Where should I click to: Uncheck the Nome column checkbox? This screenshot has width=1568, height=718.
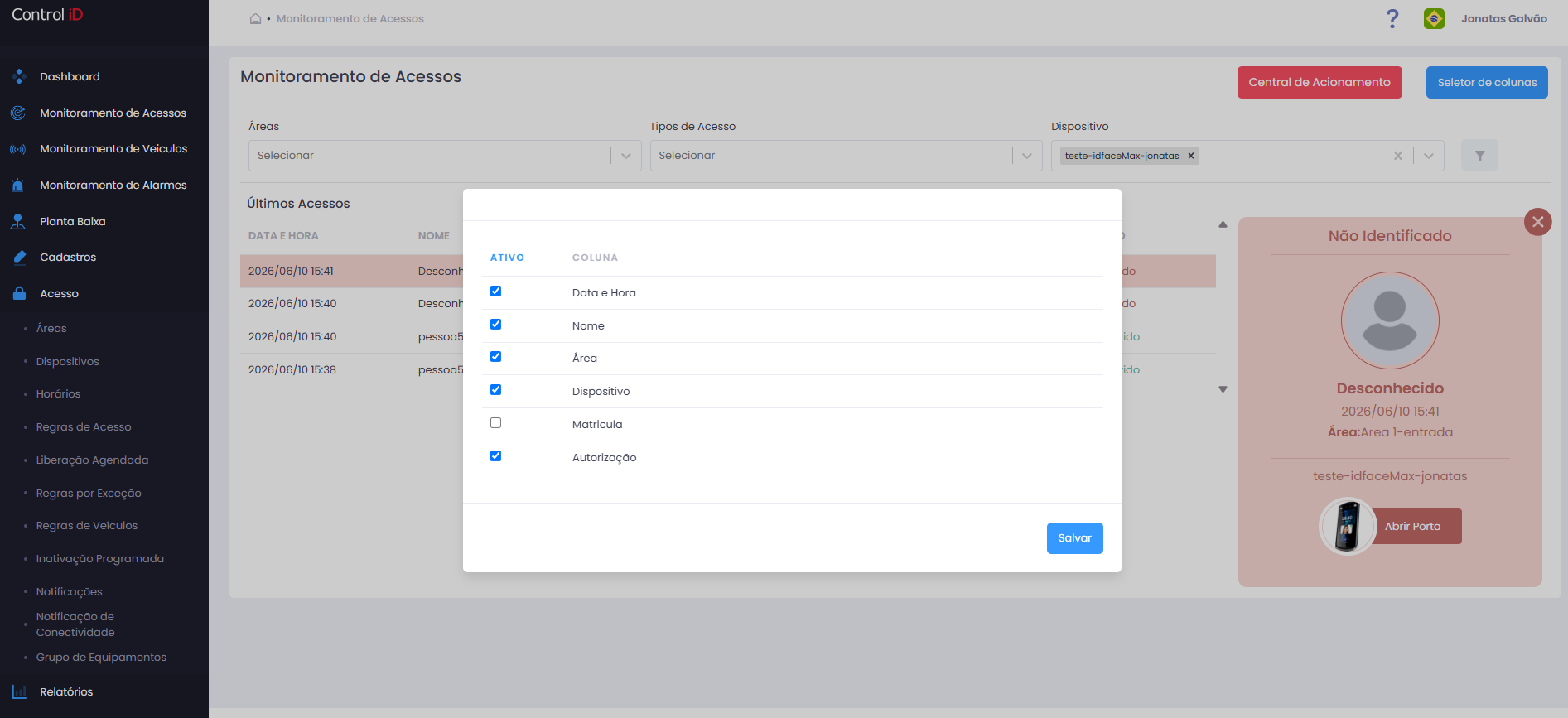coord(495,325)
